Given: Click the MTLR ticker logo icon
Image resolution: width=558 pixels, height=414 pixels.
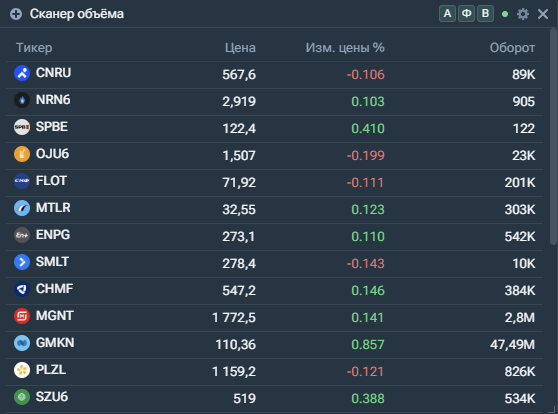Looking at the screenshot, I should point(22,208).
